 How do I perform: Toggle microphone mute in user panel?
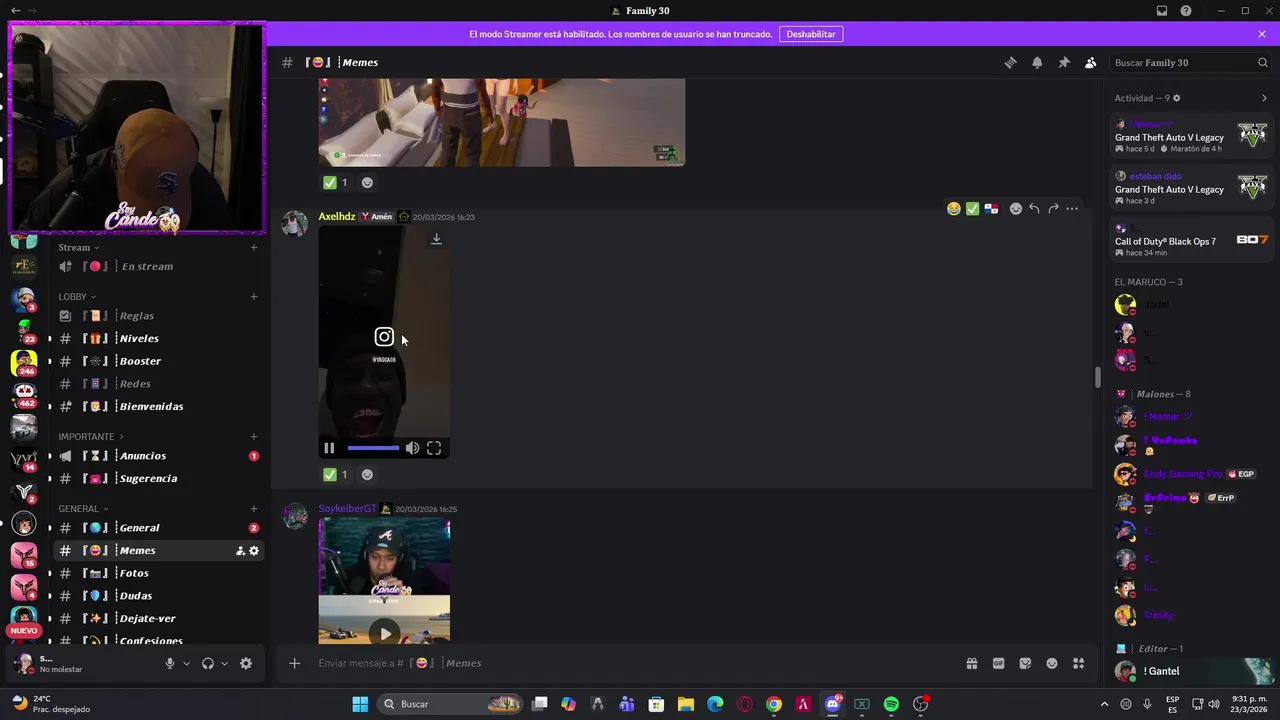click(x=170, y=663)
